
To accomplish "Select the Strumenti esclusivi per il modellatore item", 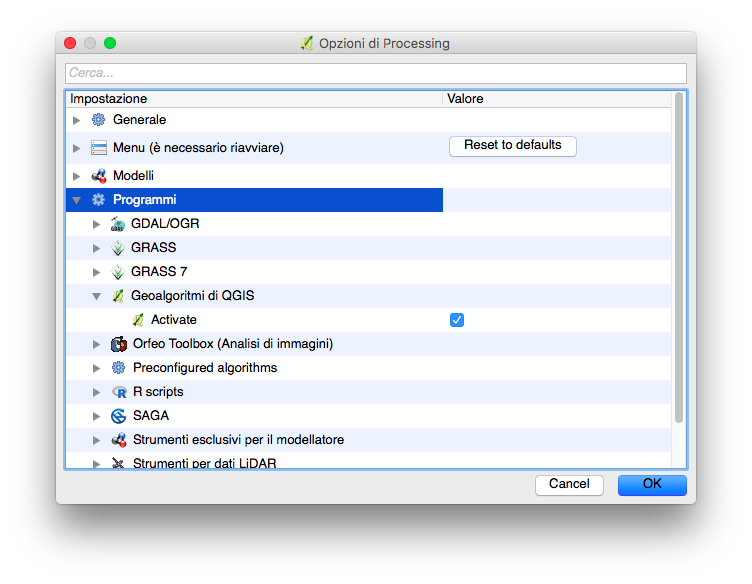I will 238,440.
